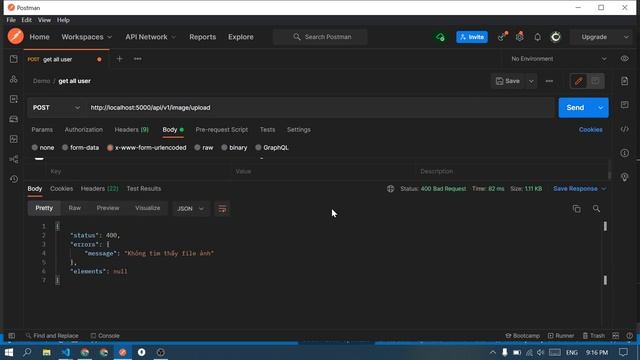
Task: Open the API Network dropdown
Action: [151, 37]
